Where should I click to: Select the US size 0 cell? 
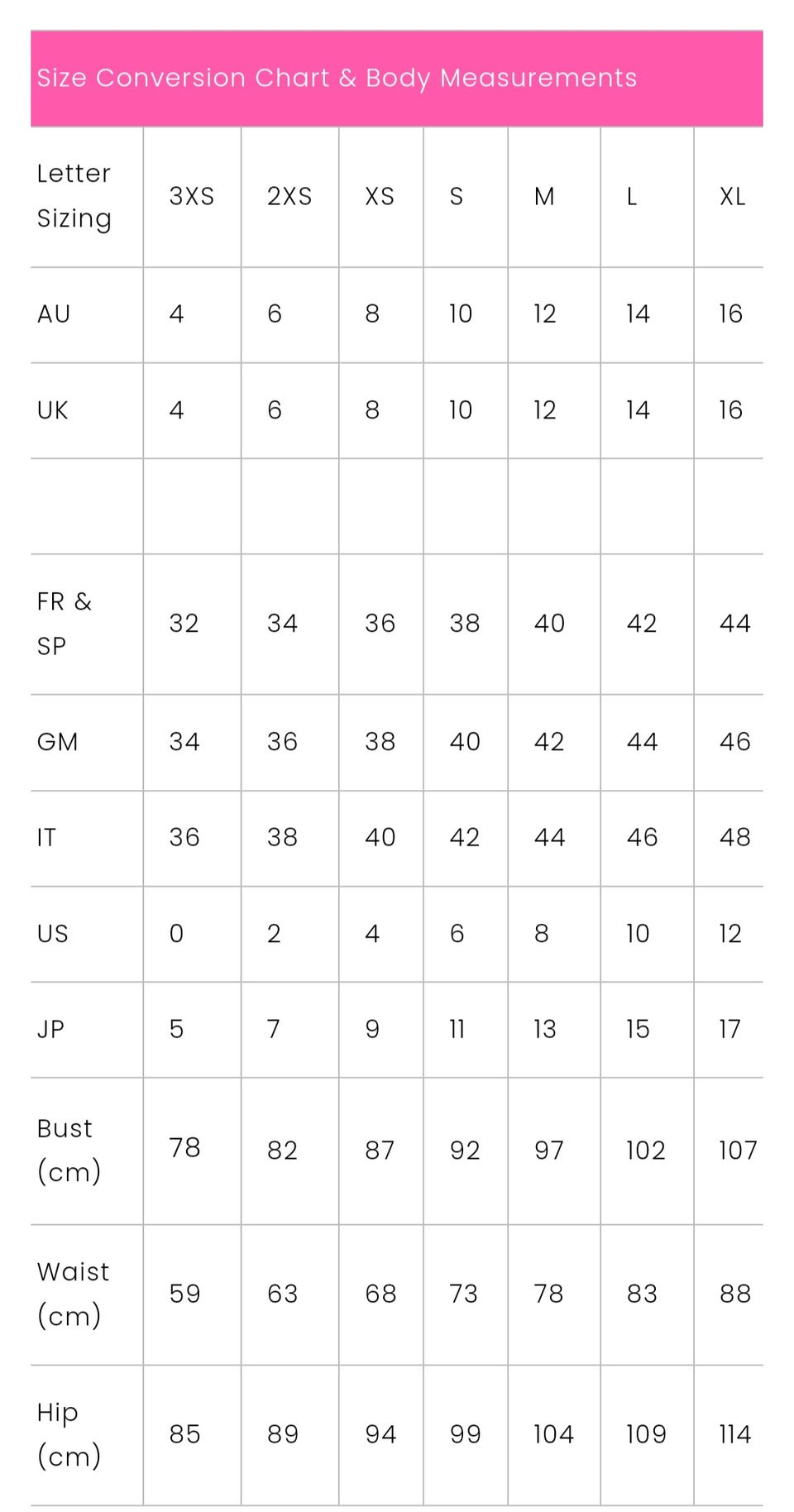176,934
